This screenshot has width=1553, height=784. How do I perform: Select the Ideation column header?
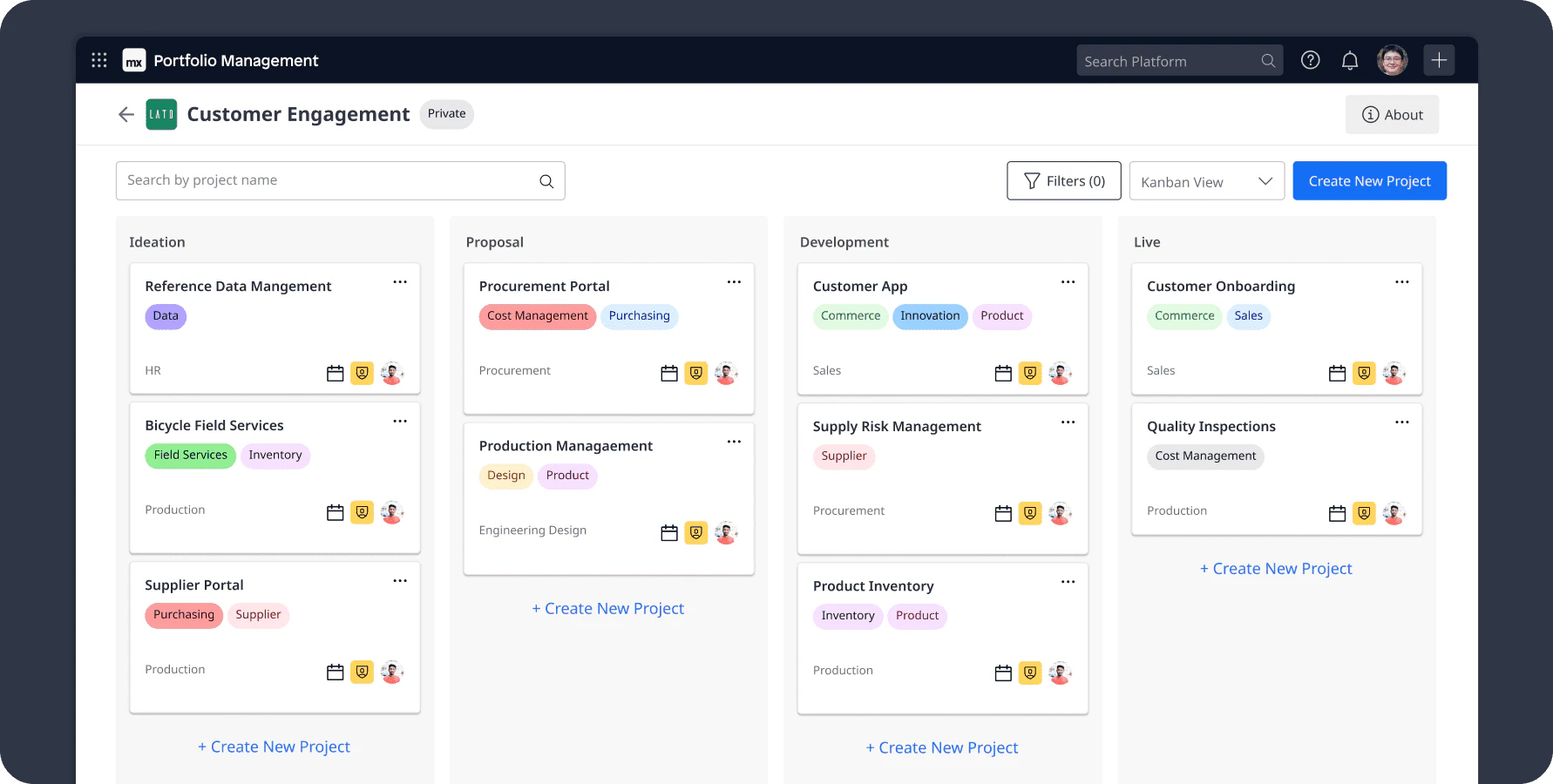157,241
